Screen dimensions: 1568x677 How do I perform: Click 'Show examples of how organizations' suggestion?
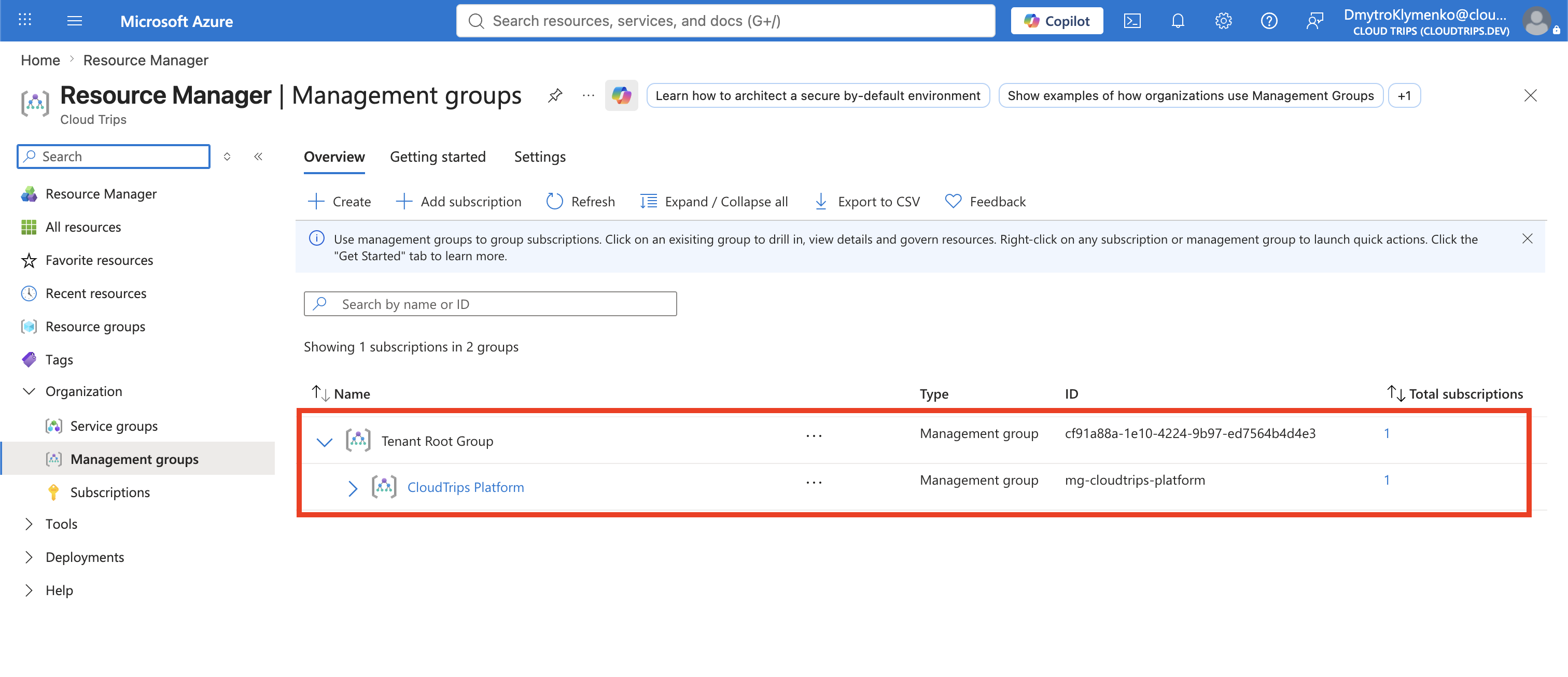point(1191,95)
